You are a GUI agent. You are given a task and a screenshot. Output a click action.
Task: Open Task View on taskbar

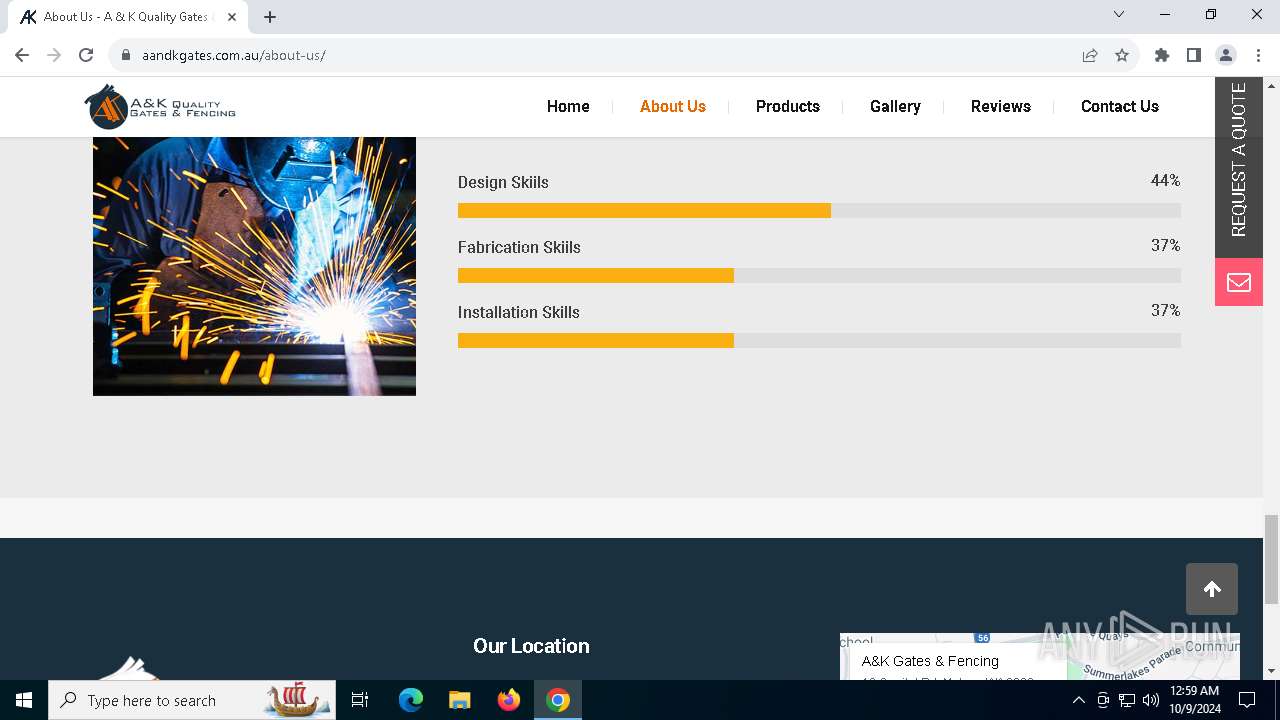pyautogui.click(x=360, y=700)
